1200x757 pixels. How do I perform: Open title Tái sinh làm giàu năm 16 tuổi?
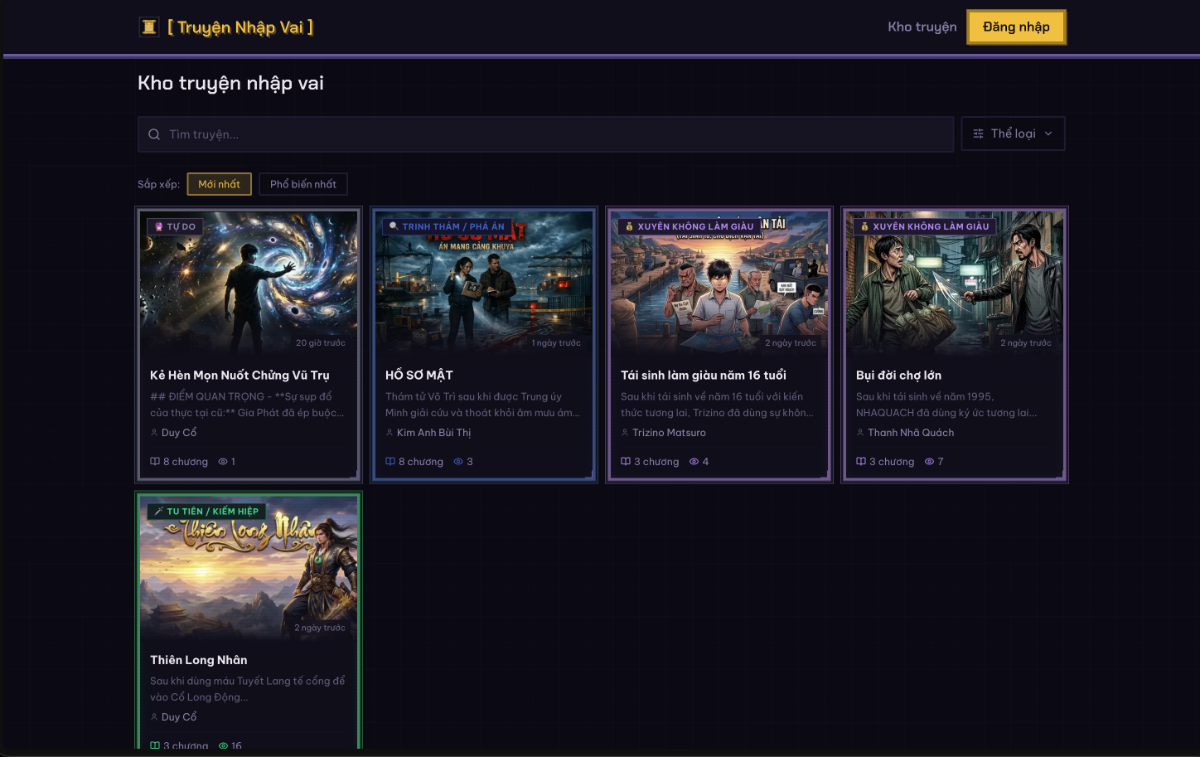(x=704, y=375)
